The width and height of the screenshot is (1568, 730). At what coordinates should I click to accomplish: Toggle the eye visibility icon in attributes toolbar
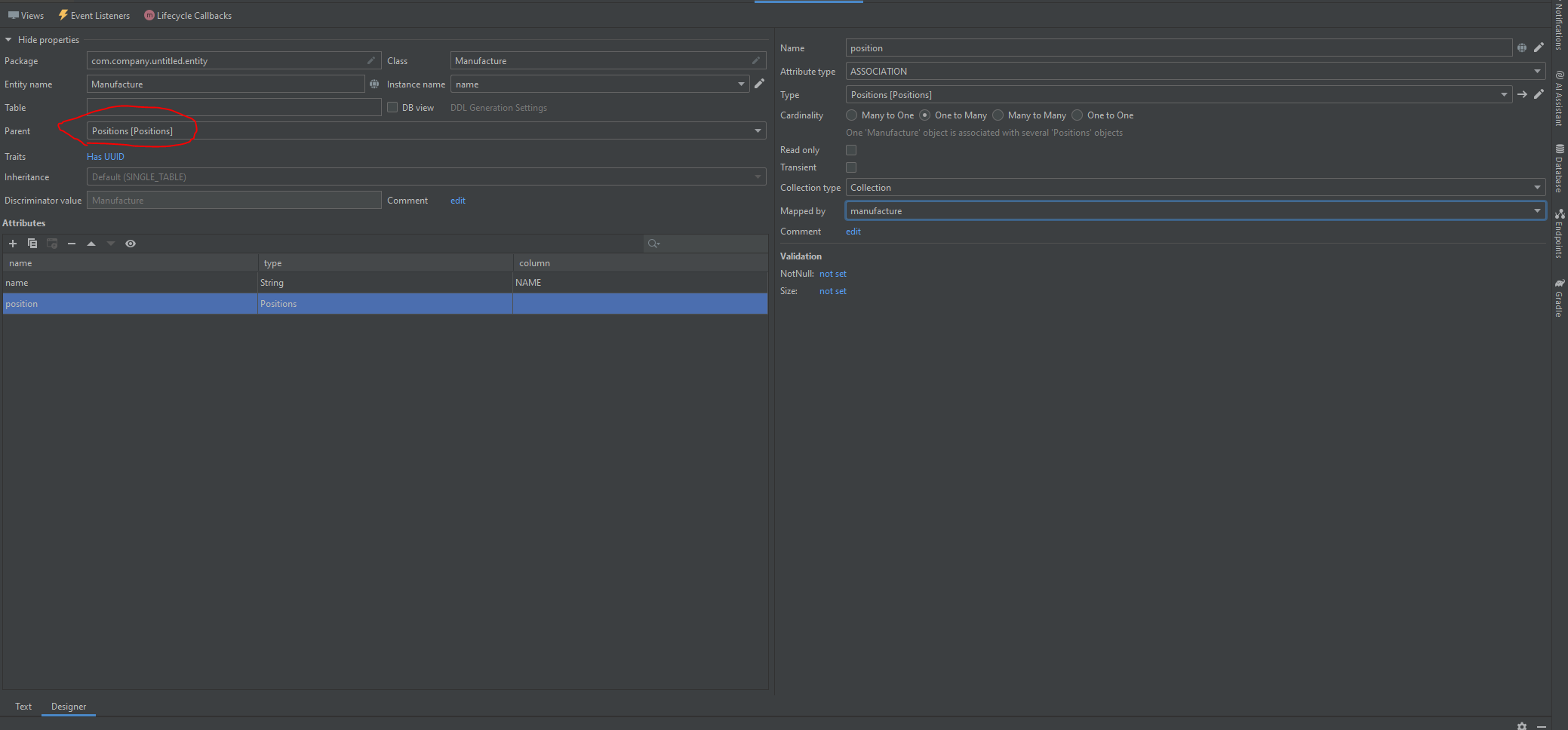click(x=131, y=244)
